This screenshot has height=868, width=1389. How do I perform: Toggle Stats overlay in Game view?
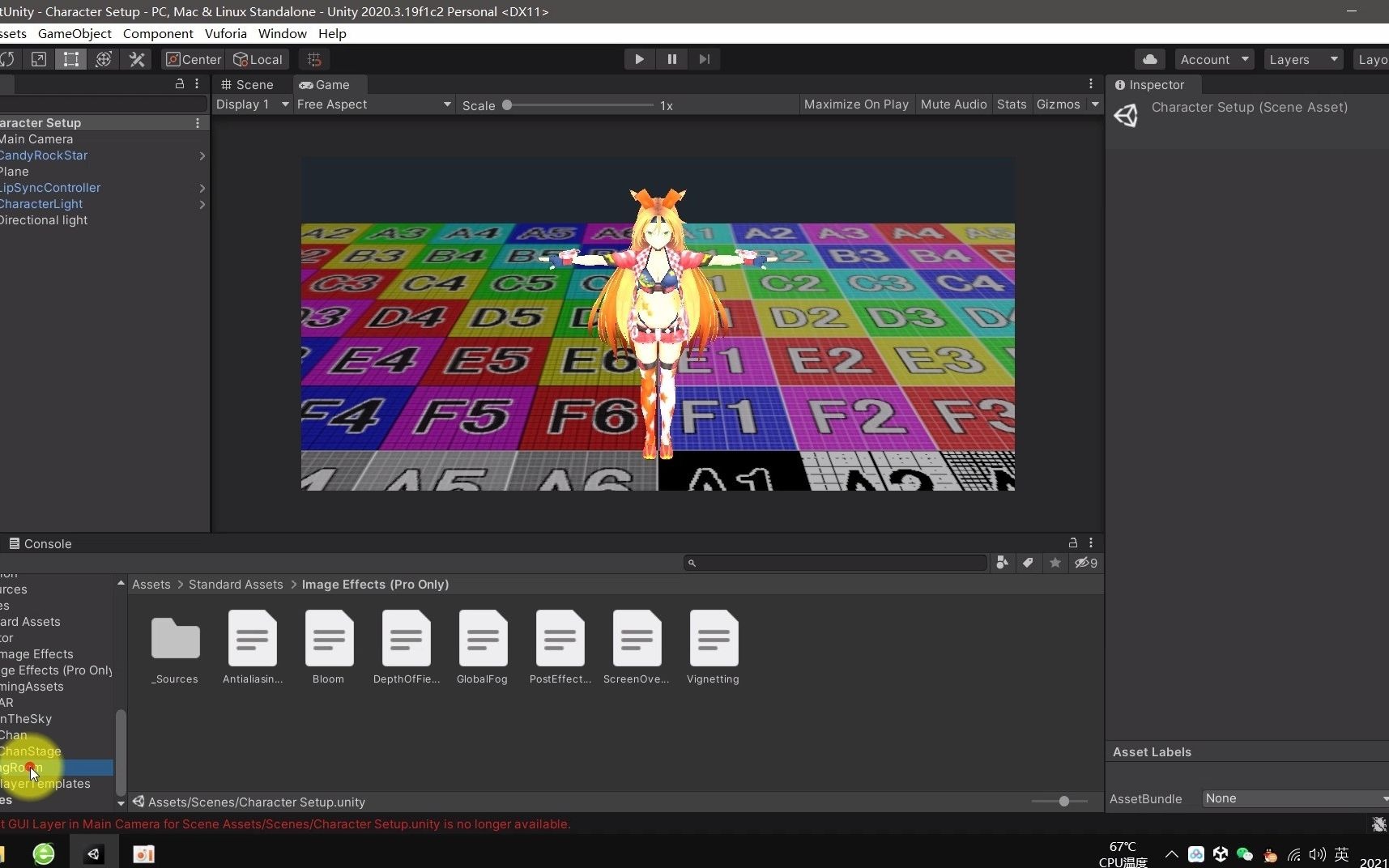coord(1012,104)
